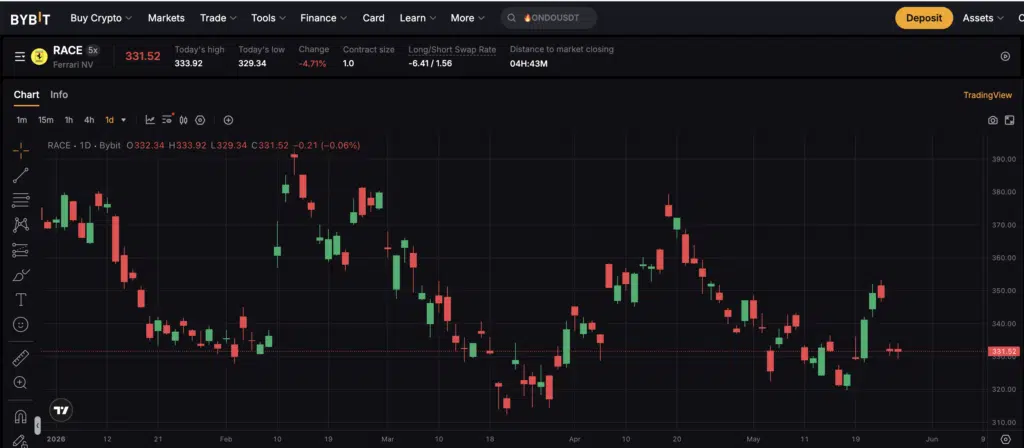The height and width of the screenshot is (448, 1024).
Task: Switch to the Info tab
Action: click(59, 95)
